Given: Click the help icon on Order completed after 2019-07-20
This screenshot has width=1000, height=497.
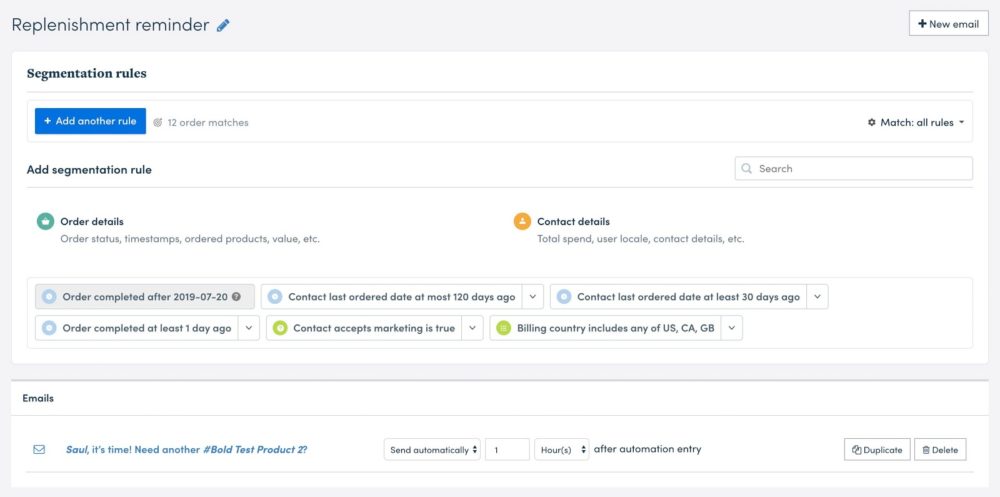Looking at the screenshot, I should click(x=236, y=297).
